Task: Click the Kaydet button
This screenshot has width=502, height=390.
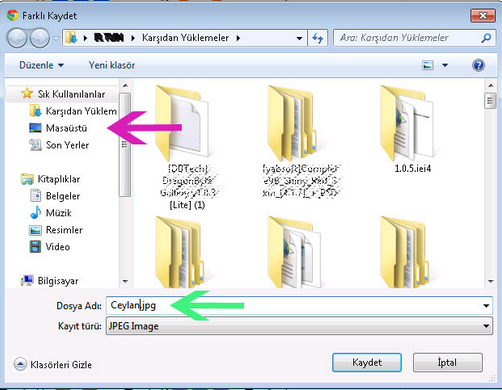Action: click(367, 362)
